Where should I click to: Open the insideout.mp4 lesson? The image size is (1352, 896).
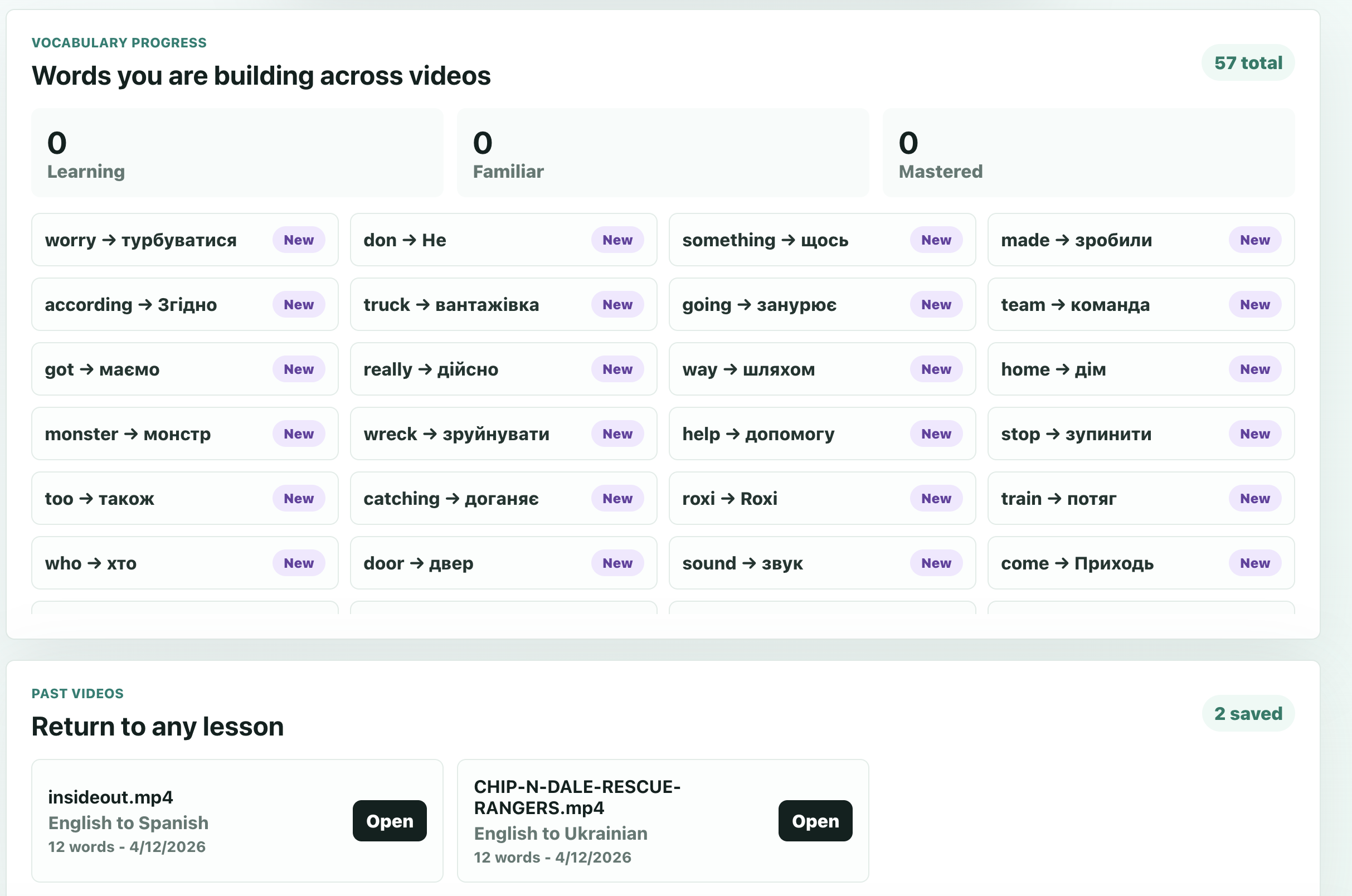(x=389, y=821)
